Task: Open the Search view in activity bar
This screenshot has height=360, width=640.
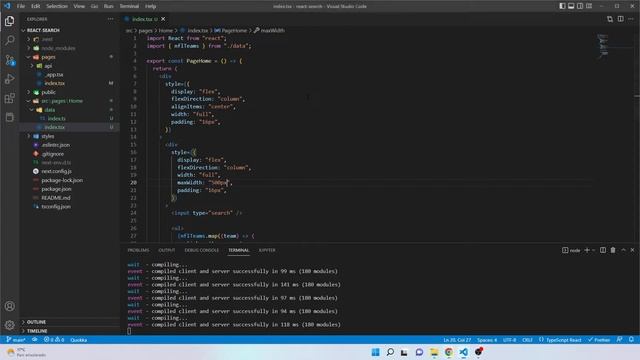Action: (9, 40)
